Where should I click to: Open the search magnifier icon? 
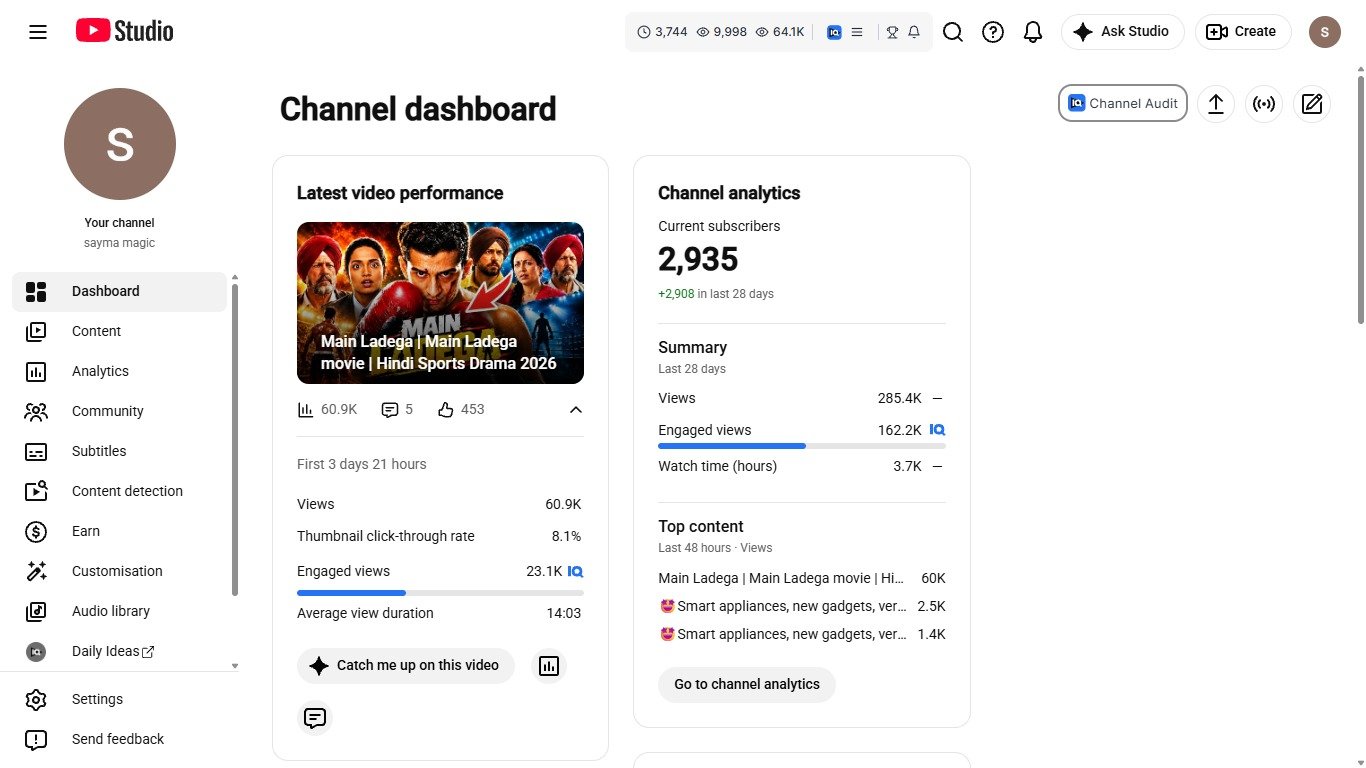(953, 32)
